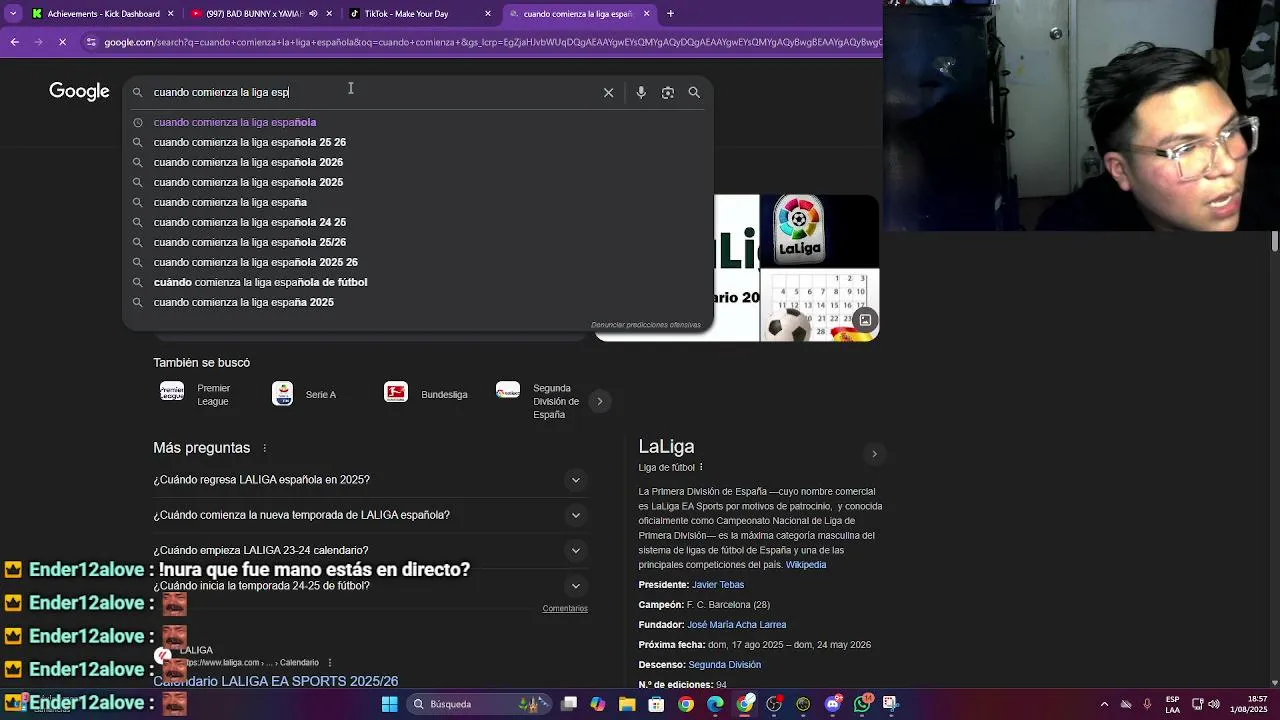Pick suggestion 'liga española 24 25'
1280x720 pixels.
pos(418,222)
